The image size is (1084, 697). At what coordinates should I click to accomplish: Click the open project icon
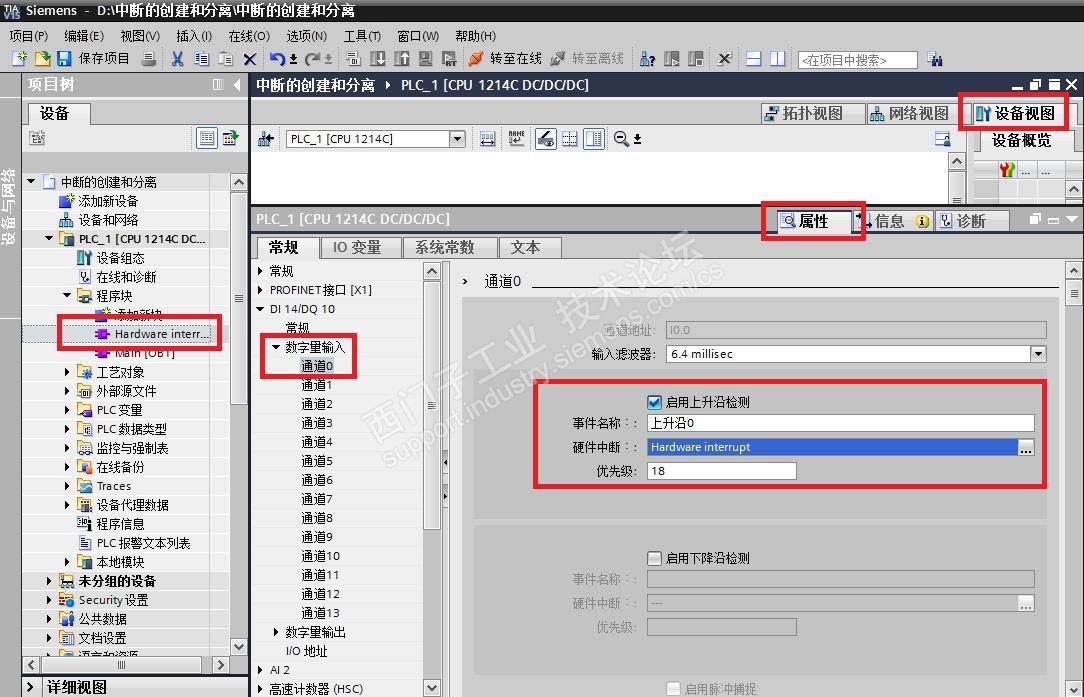[x=42, y=59]
